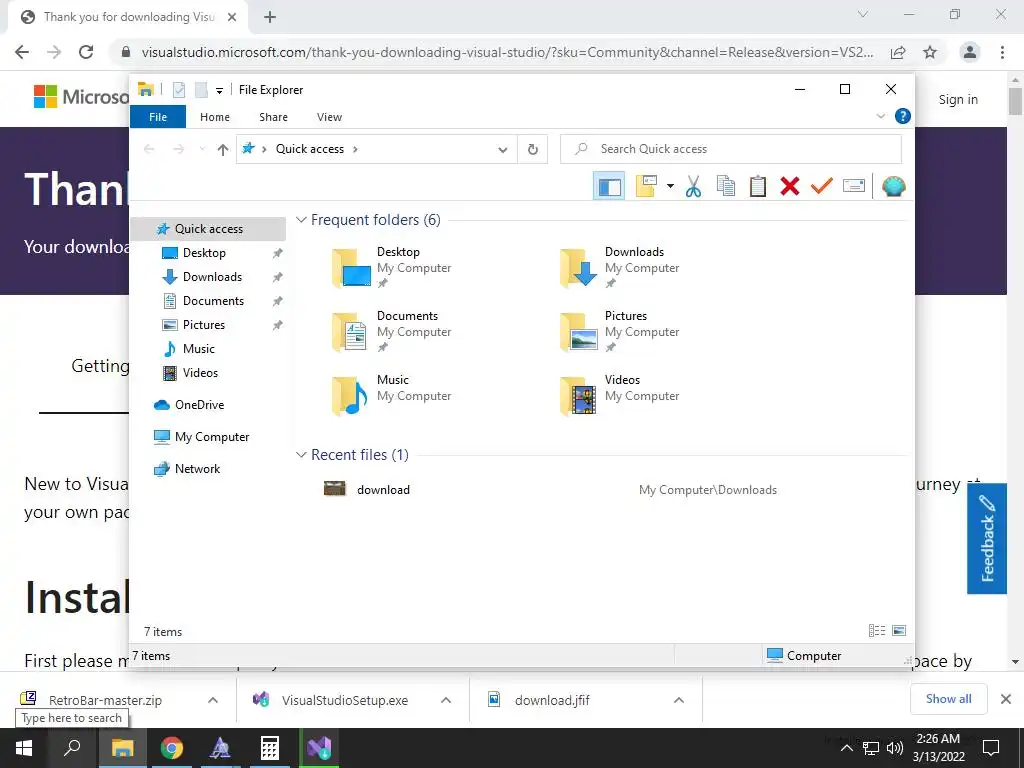Open the Customize Quick Access Toolbar dropdown
Image resolution: width=1024 pixels, height=768 pixels.
pos(219,91)
